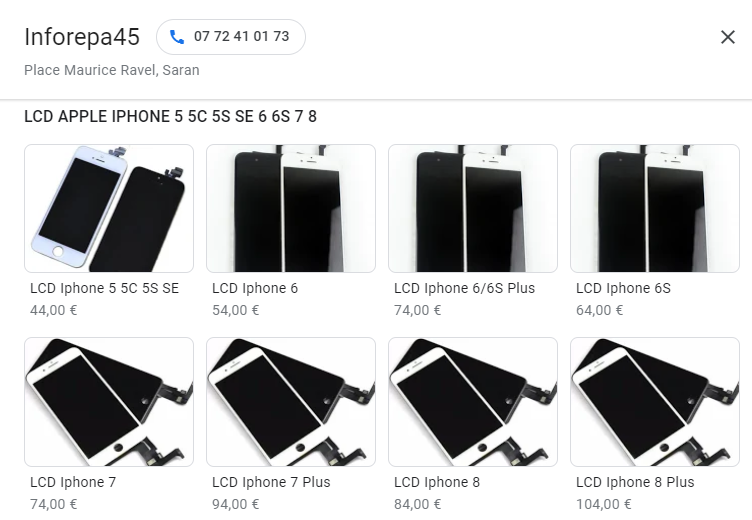Viewport: 752px width, 520px height.
Task: Select the 44,00 € price label
Action: click(x=53, y=310)
